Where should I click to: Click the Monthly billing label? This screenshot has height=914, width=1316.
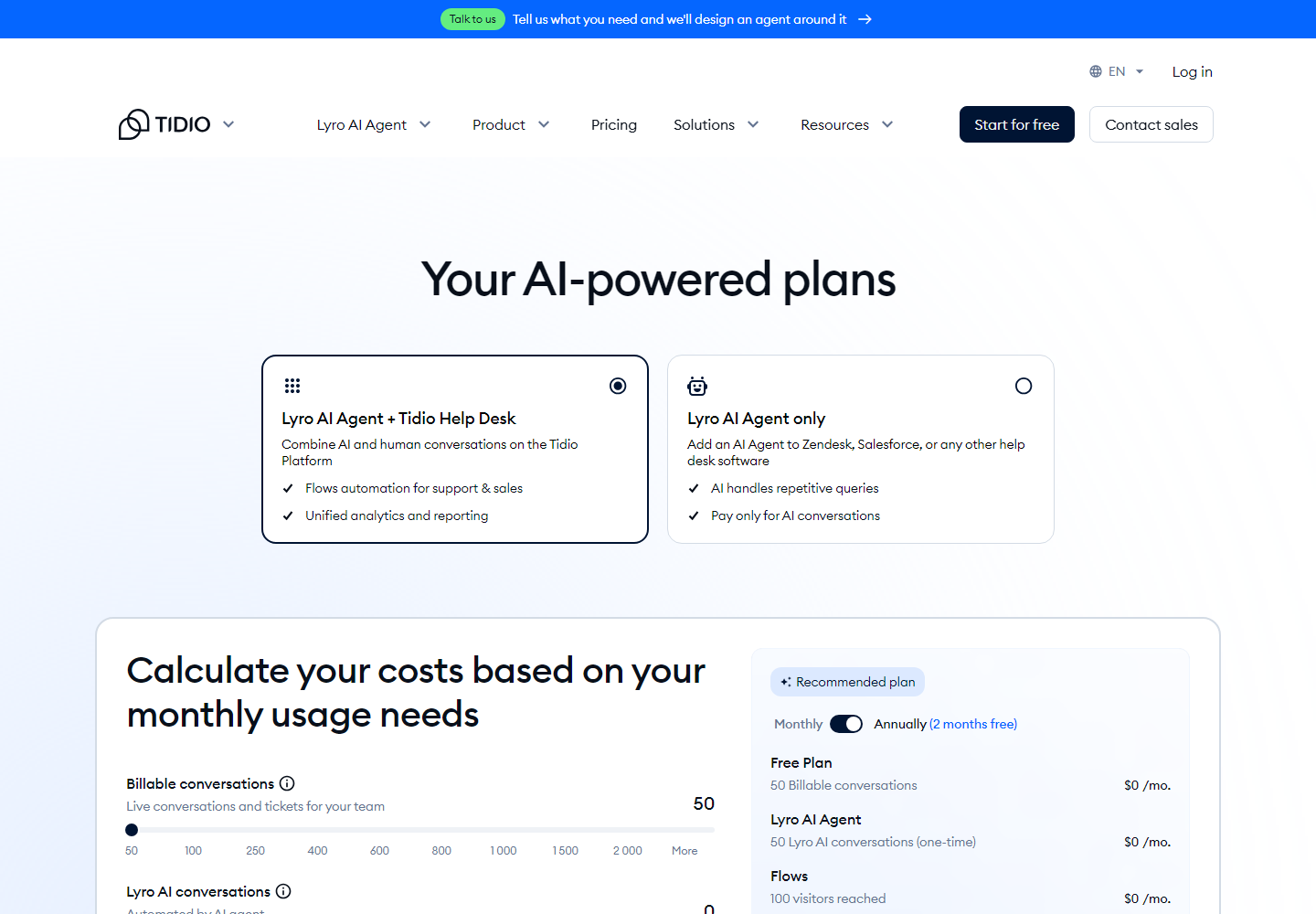[799, 724]
